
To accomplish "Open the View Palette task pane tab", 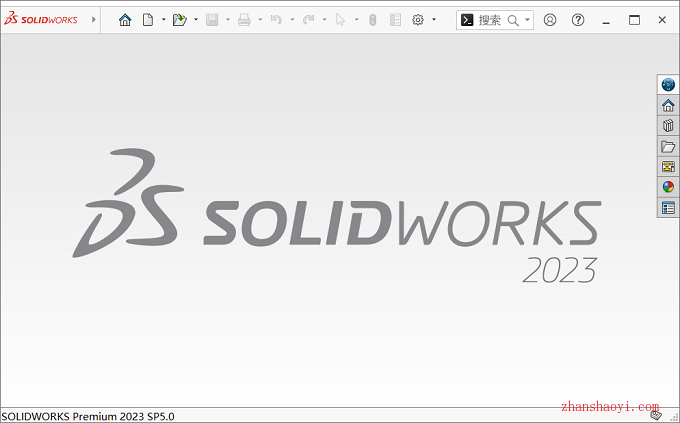I will pos(668,167).
